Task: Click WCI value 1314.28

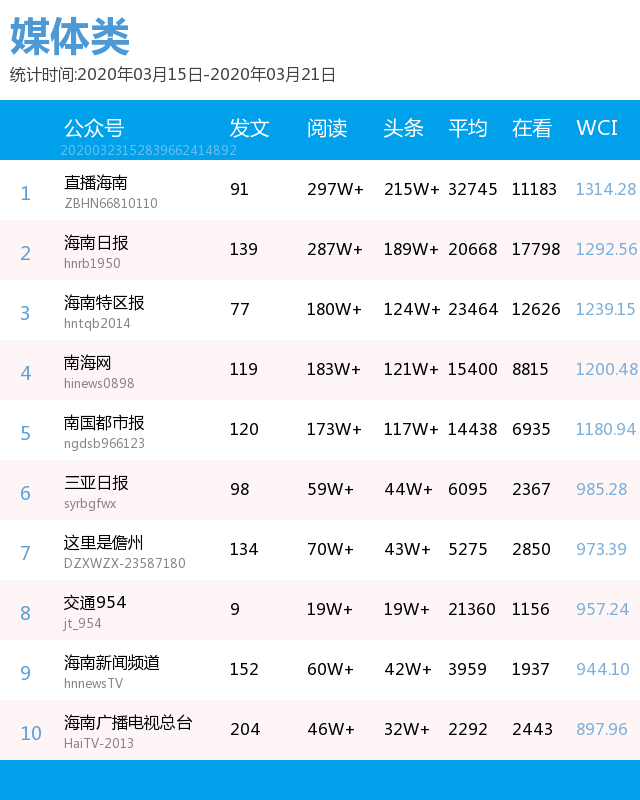Action: [606, 189]
